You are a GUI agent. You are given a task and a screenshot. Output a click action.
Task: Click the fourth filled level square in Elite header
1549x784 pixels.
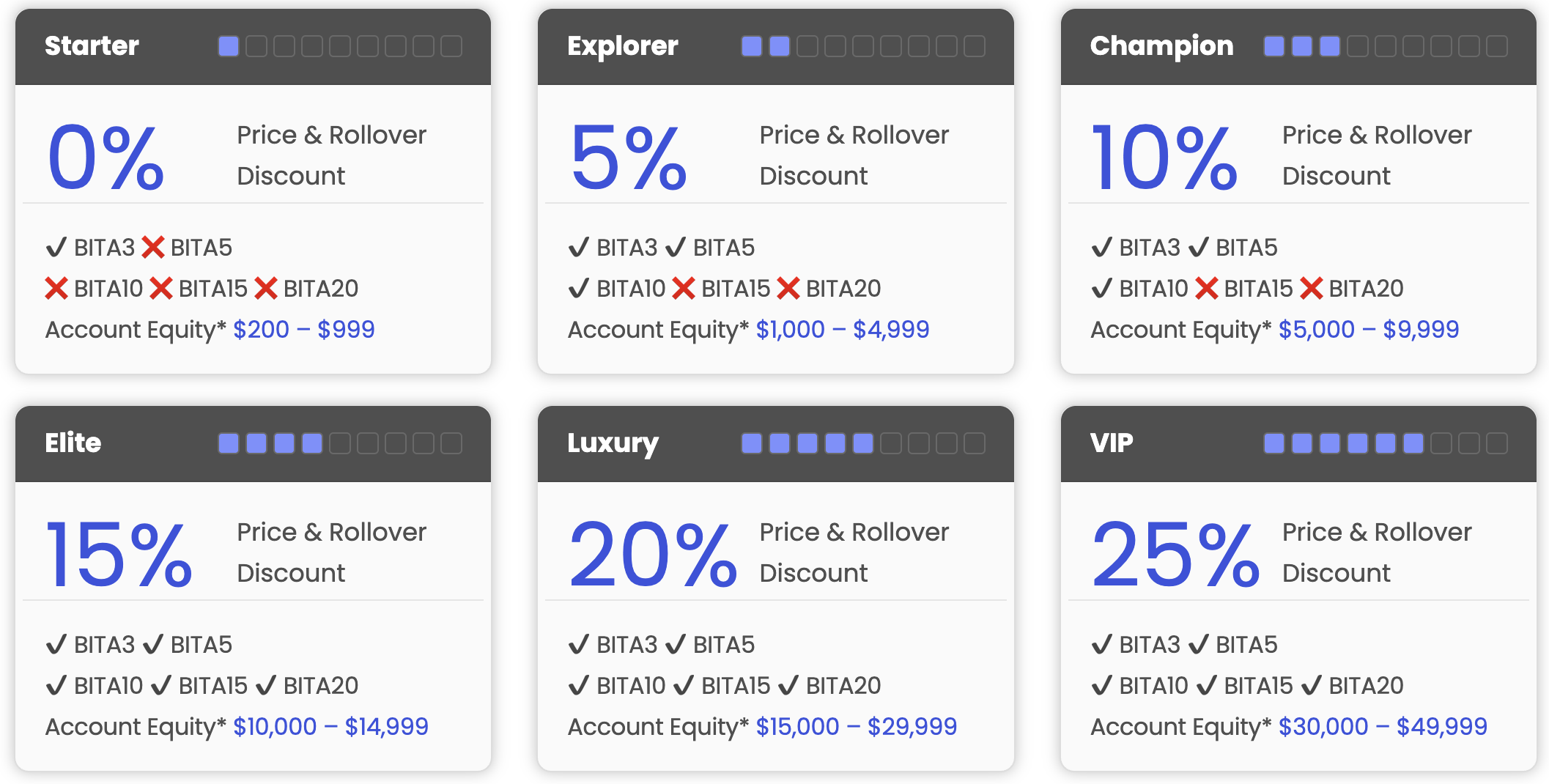tap(312, 443)
